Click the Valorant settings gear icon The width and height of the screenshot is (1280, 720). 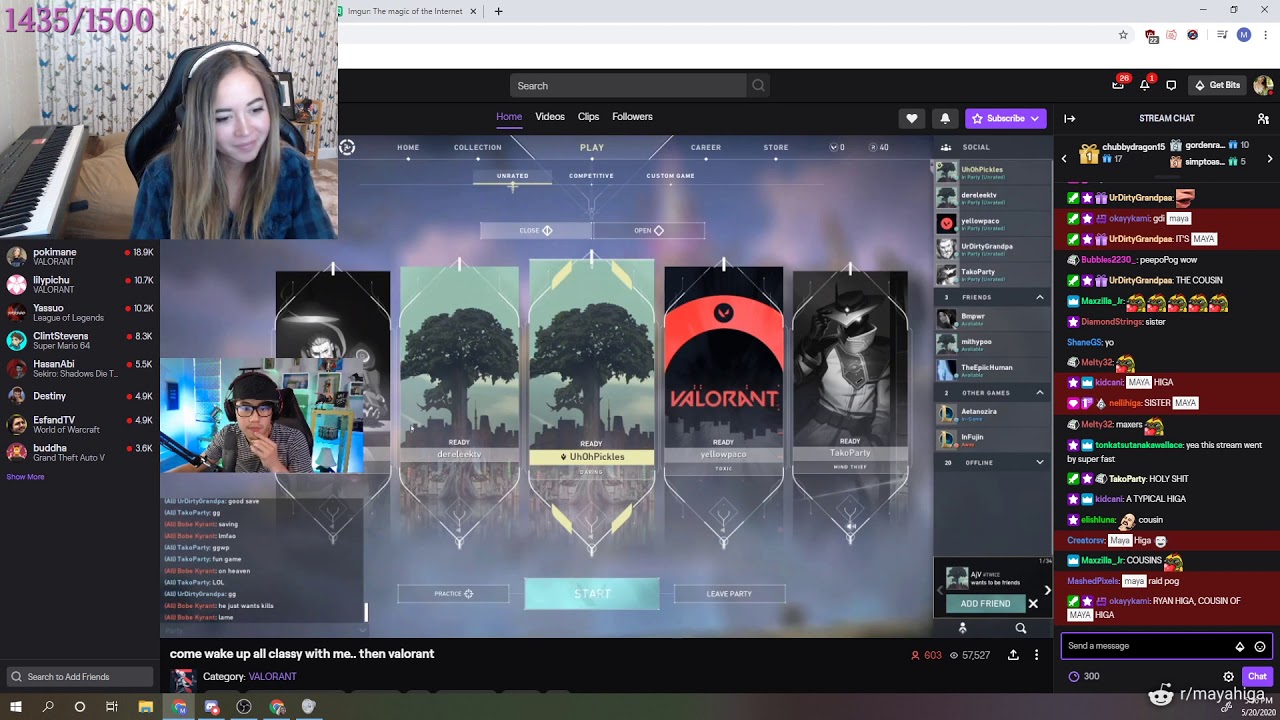[x=347, y=147]
